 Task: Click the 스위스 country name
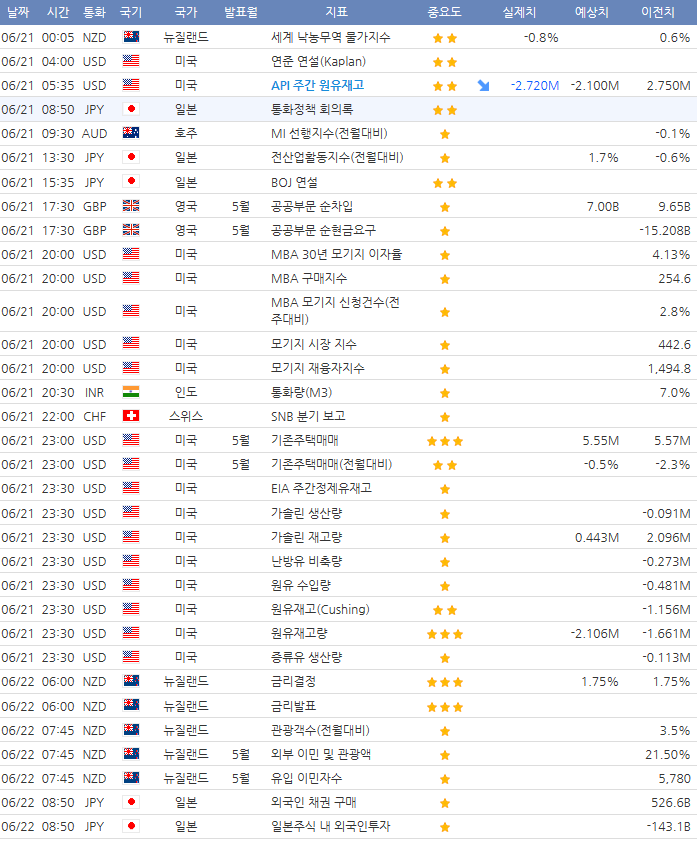tap(186, 416)
